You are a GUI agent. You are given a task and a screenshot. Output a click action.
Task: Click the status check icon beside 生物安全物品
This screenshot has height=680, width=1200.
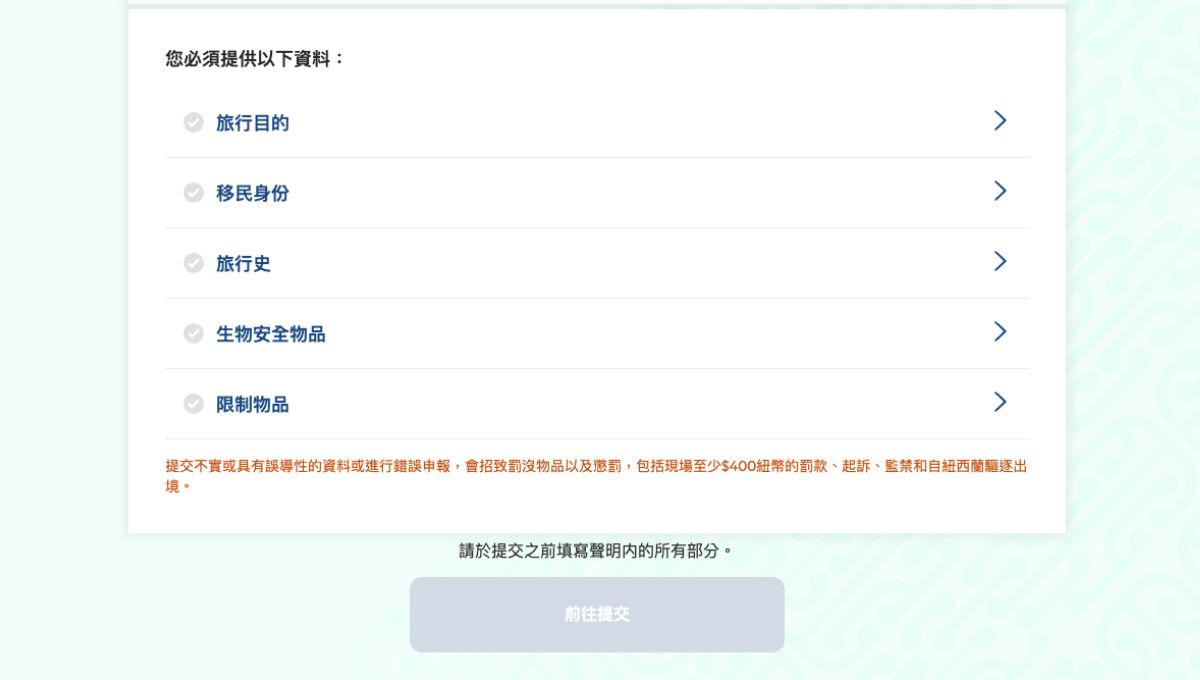(x=192, y=334)
